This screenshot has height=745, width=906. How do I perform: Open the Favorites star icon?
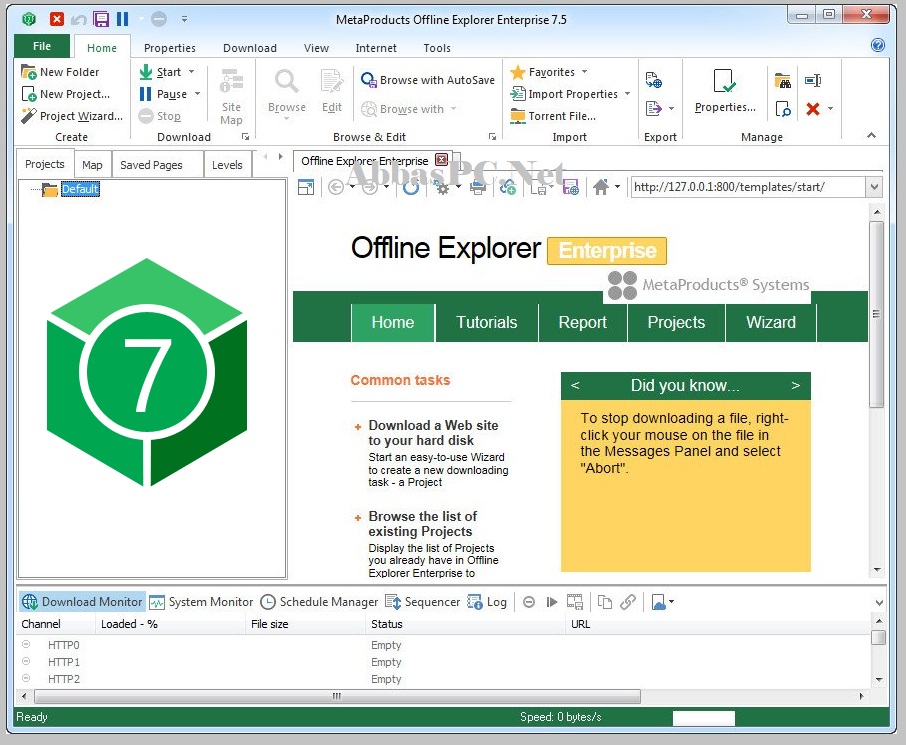518,72
